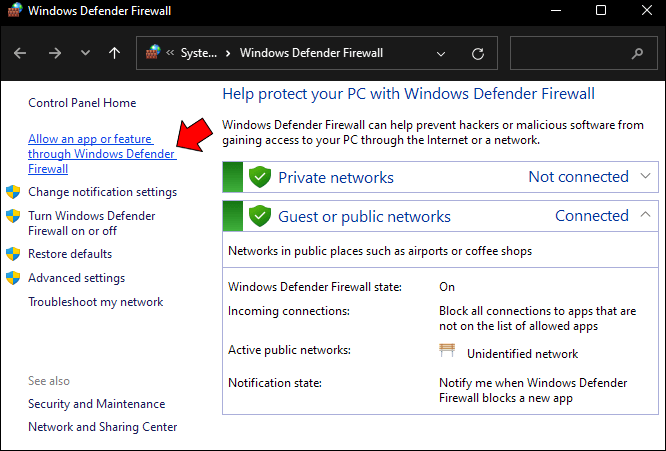Click the firewall icon in the address bar
The image size is (666, 451).
(153, 53)
